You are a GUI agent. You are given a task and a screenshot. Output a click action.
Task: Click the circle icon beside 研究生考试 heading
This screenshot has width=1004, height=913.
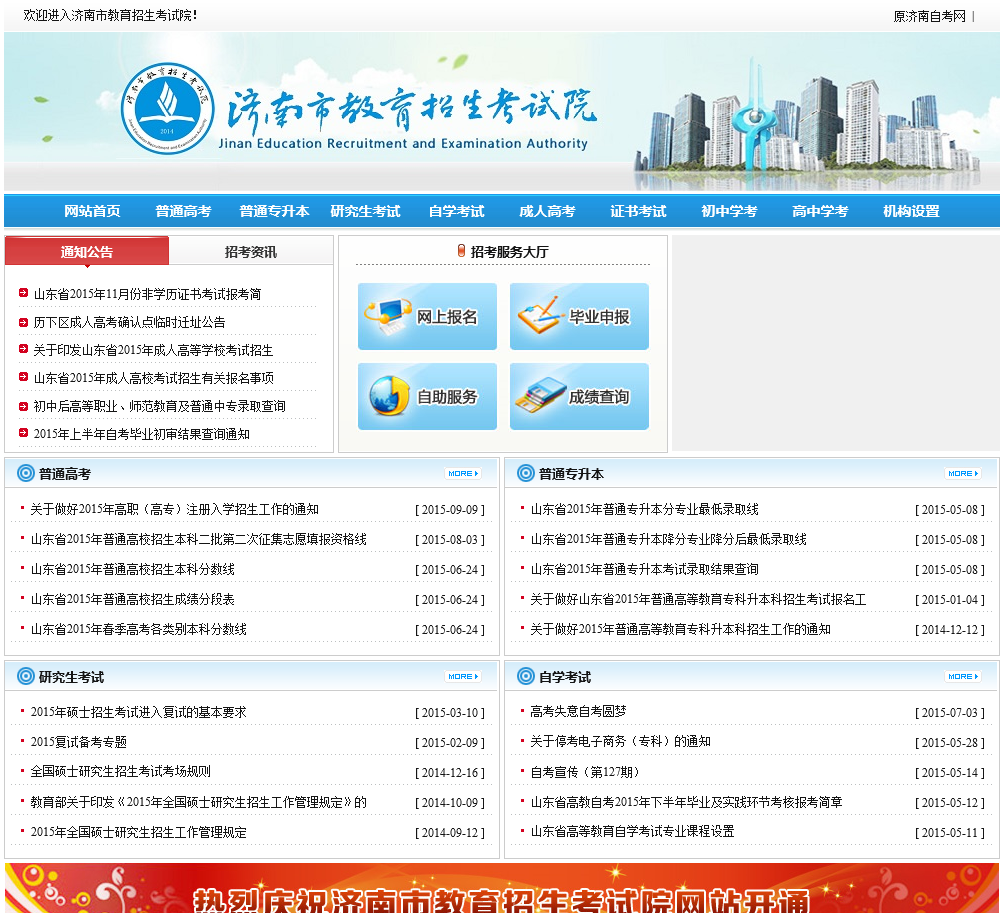26,676
